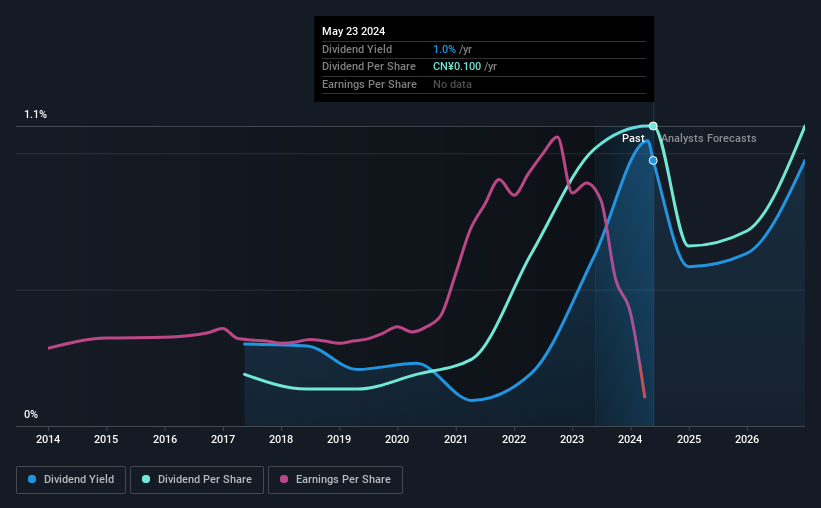
Task: Click the Past label on chart
Action: point(633,138)
